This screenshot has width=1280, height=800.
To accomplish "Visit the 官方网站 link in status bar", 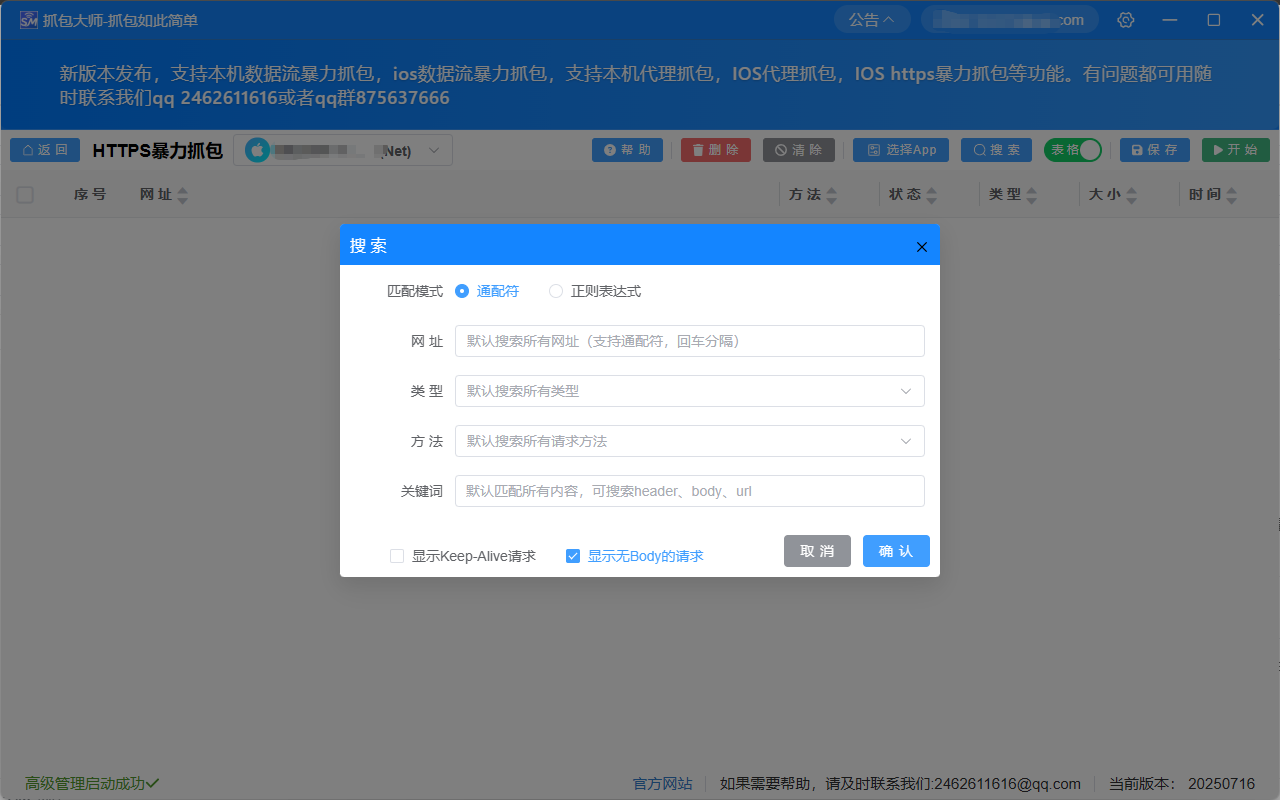I will coord(662,783).
